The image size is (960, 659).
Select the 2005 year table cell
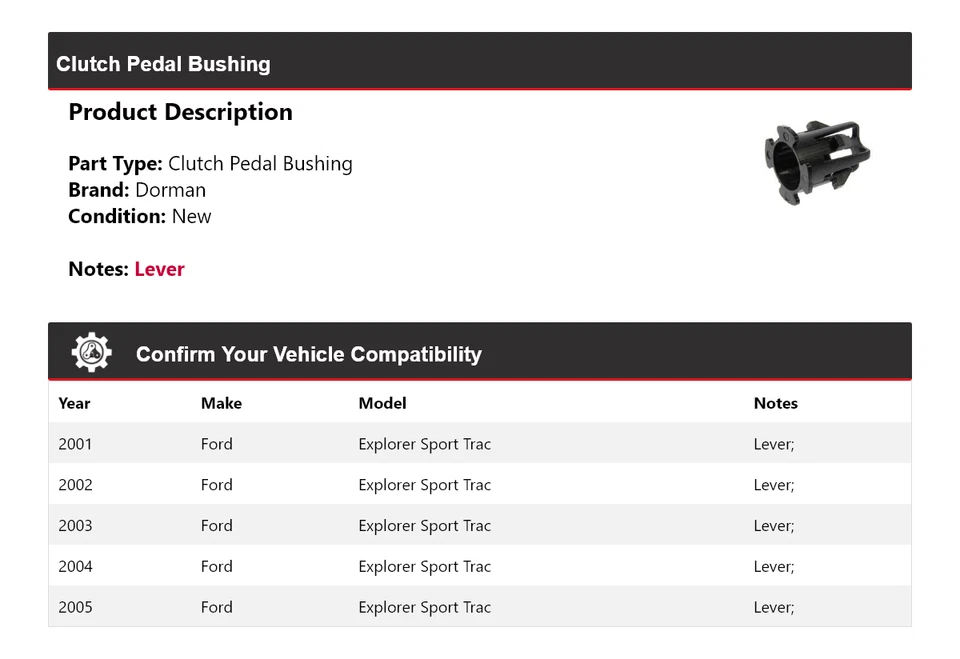coord(75,607)
